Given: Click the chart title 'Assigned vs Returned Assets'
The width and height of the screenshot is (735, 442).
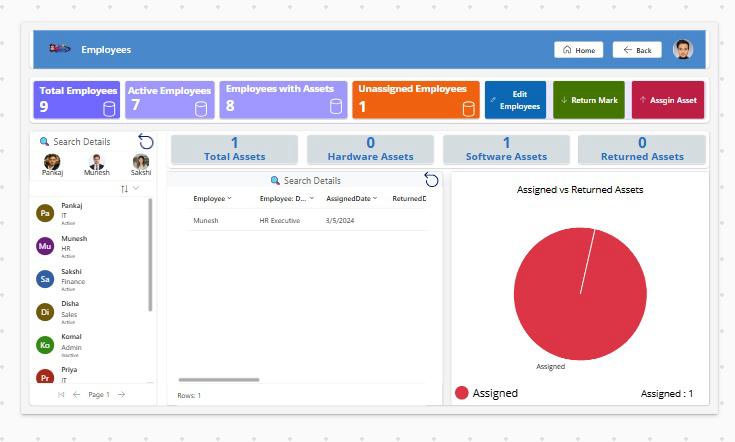Looking at the screenshot, I should point(580,190).
